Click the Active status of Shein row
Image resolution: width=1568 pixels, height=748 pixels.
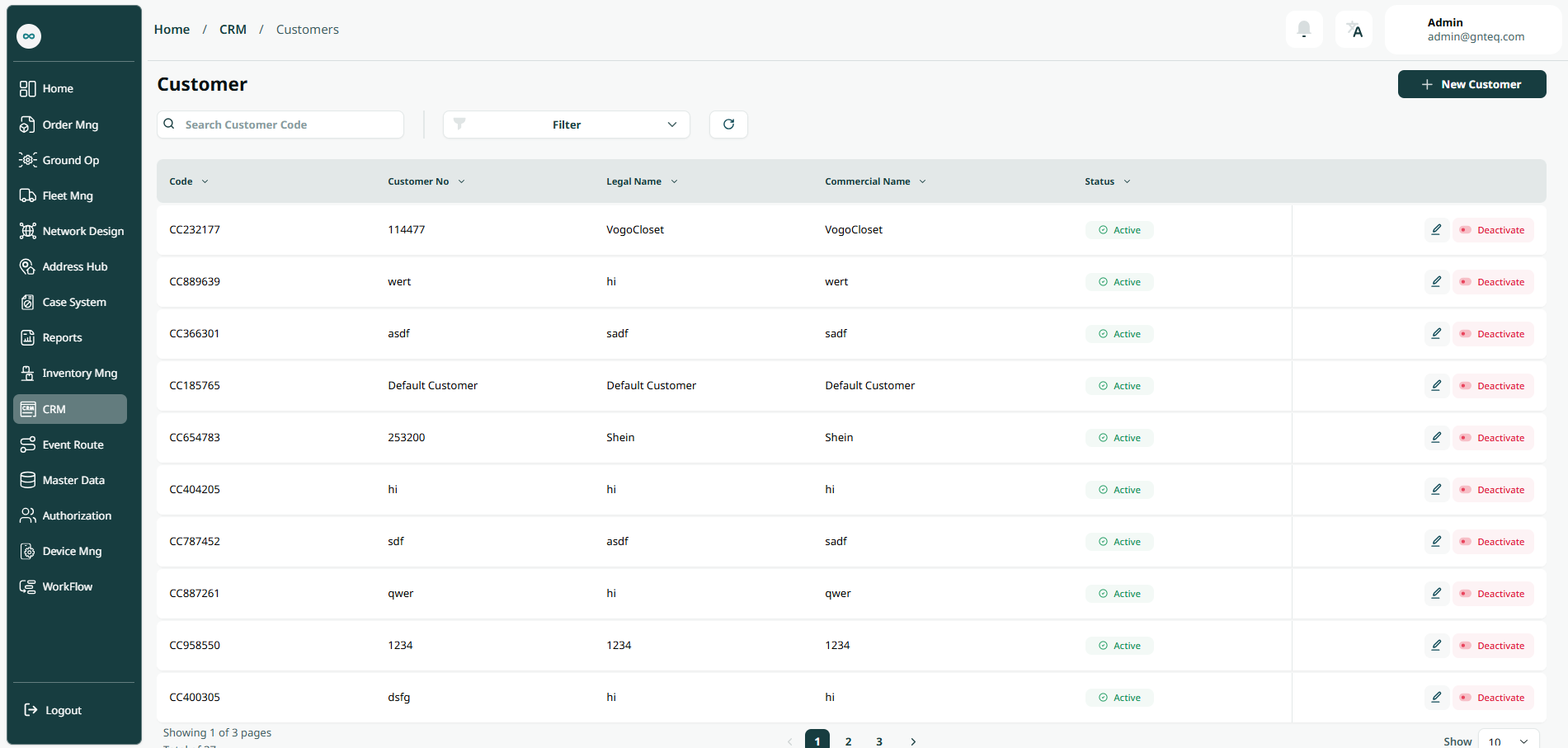(1119, 438)
